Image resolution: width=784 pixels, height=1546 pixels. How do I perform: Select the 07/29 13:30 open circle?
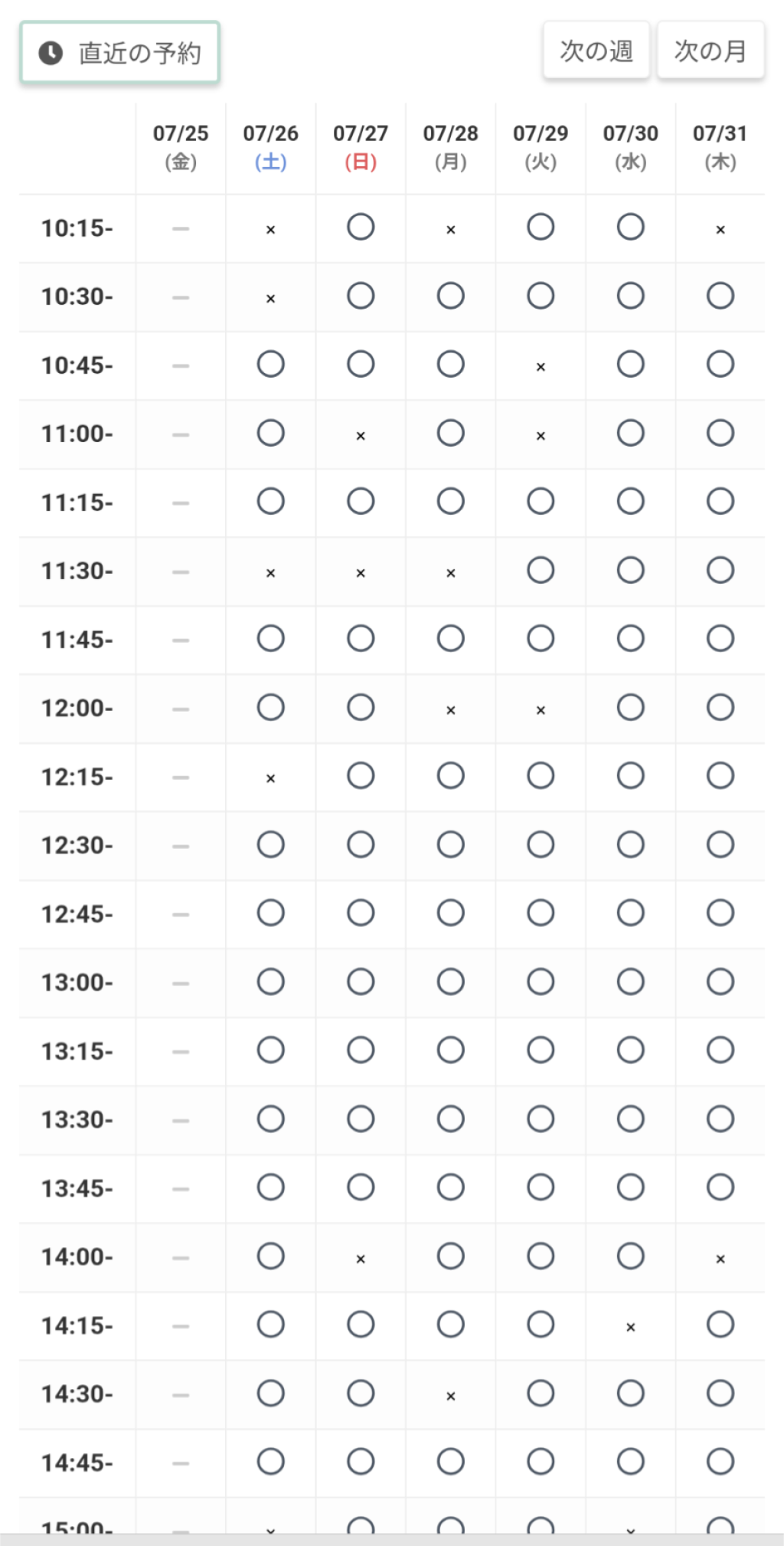click(x=541, y=1119)
